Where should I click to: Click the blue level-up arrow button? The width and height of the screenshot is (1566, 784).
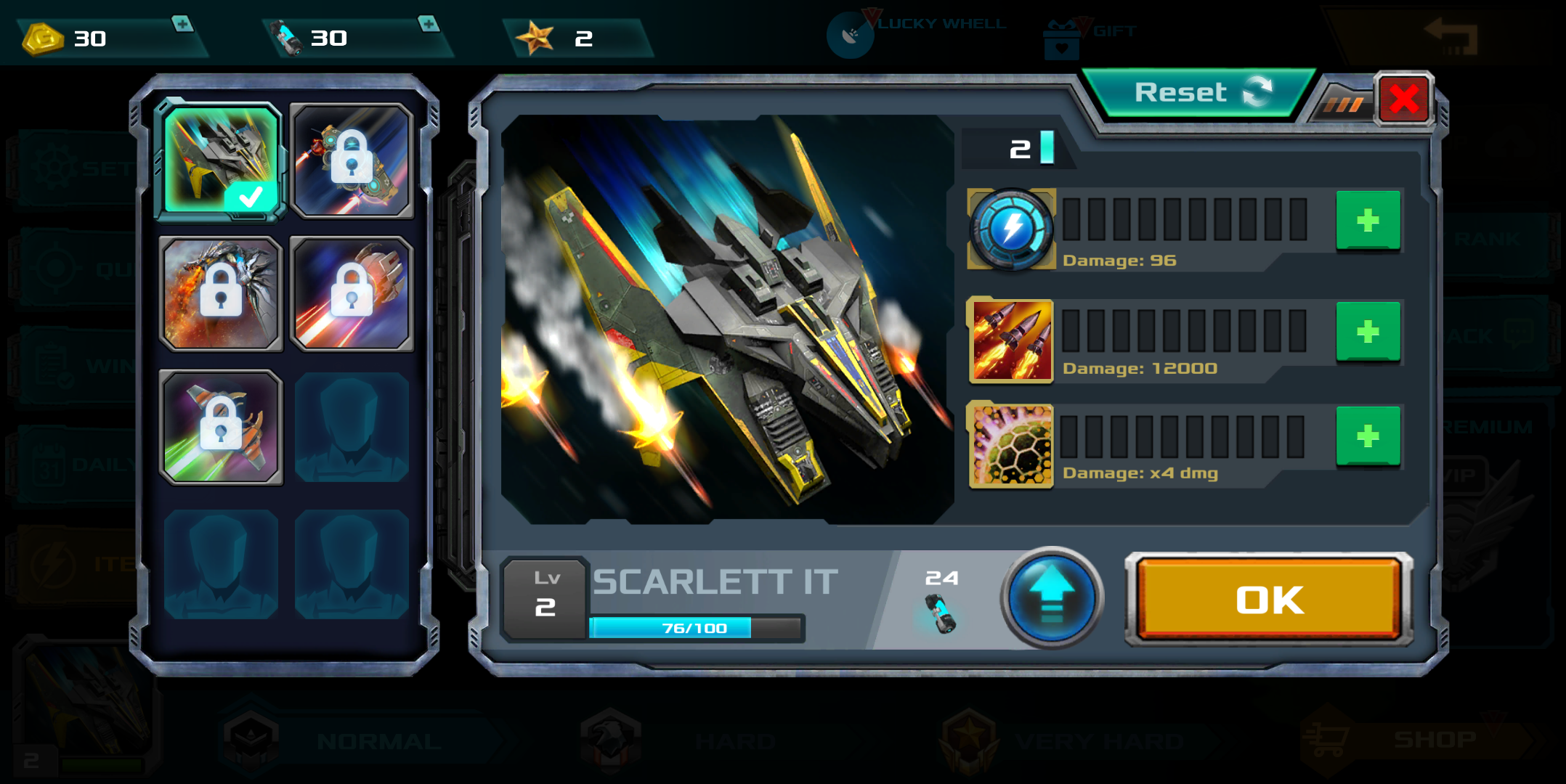1052,598
